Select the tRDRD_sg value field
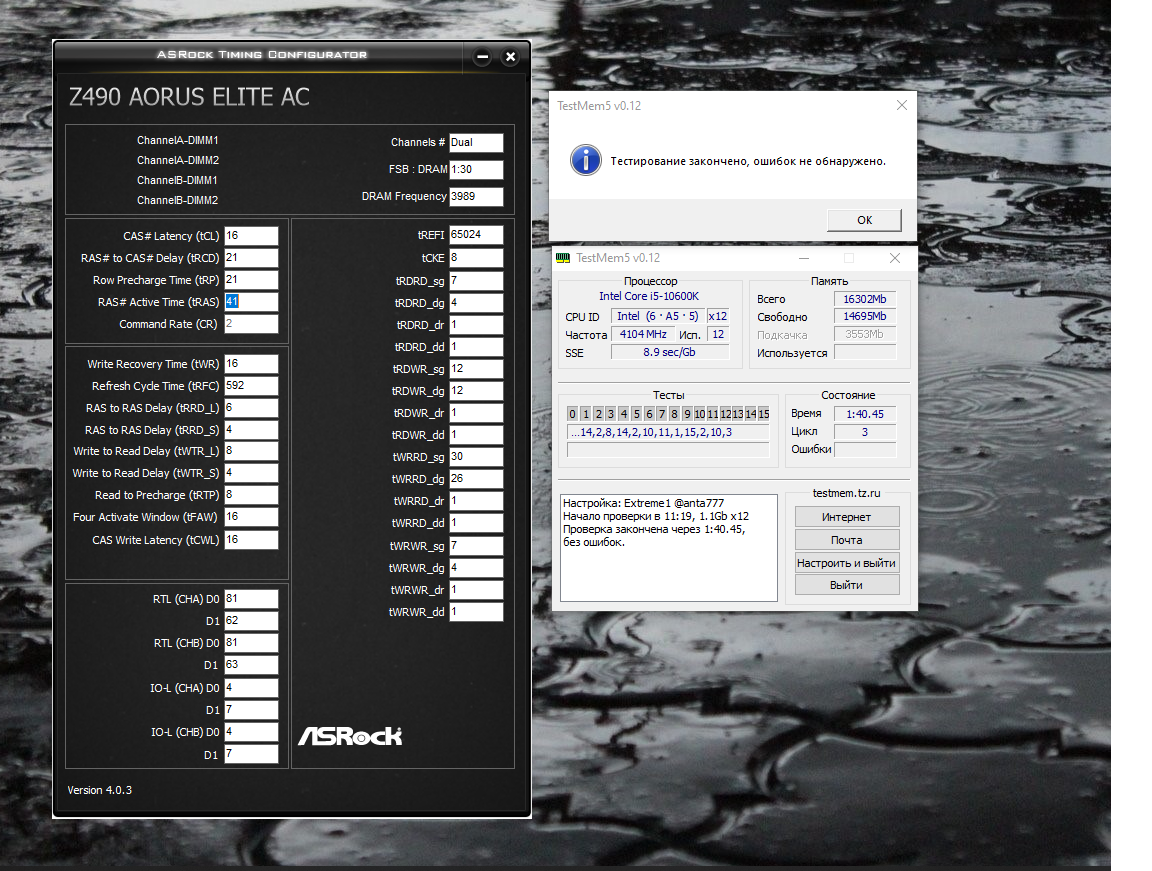Image resolution: width=1152 pixels, height=871 pixels. click(476, 281)
